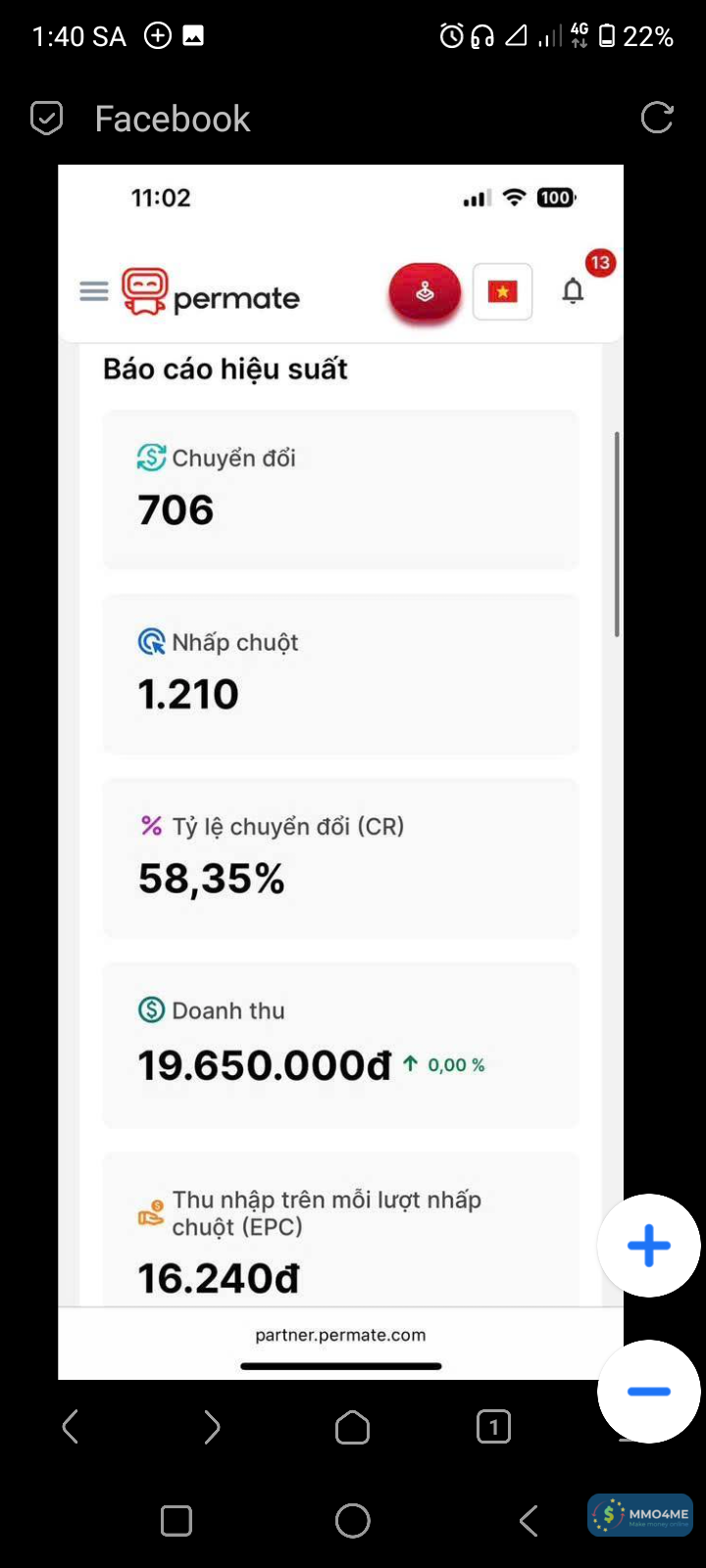Screen dimensions: 706x1568
Task: Open the browser home page
Action: pos(352,1427)
